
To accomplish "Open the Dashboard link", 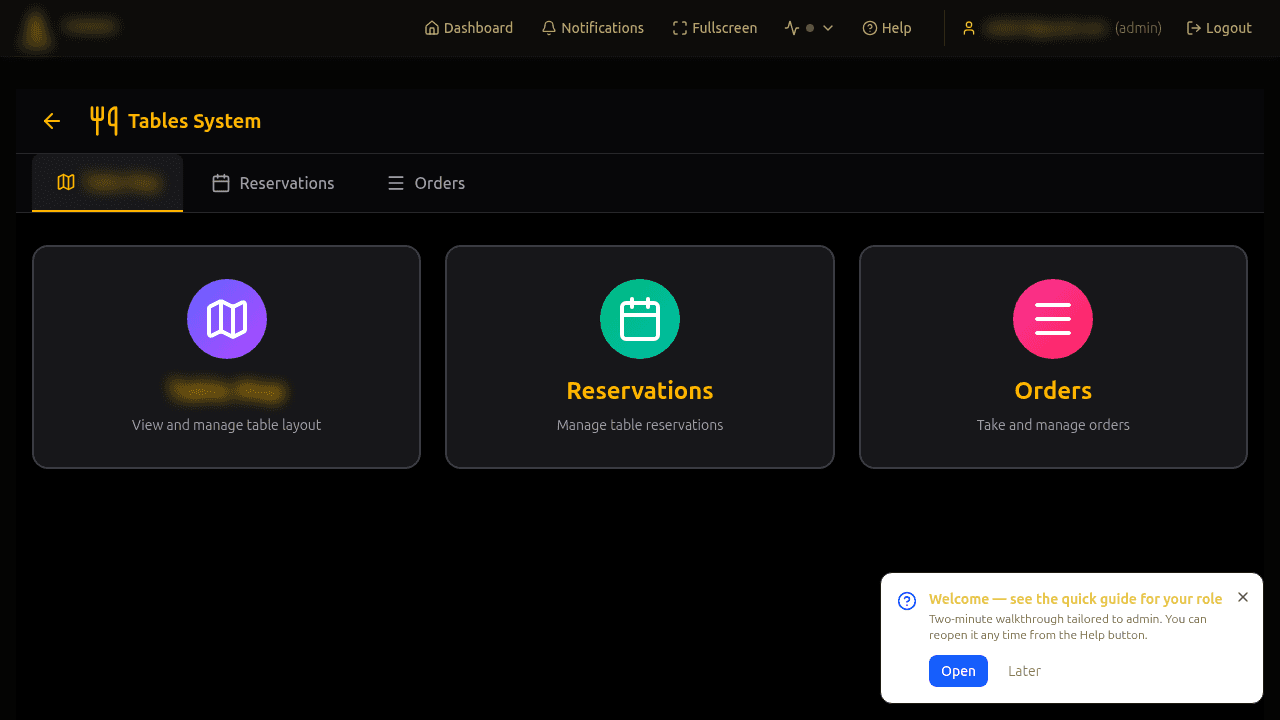I will pos(469,28).
